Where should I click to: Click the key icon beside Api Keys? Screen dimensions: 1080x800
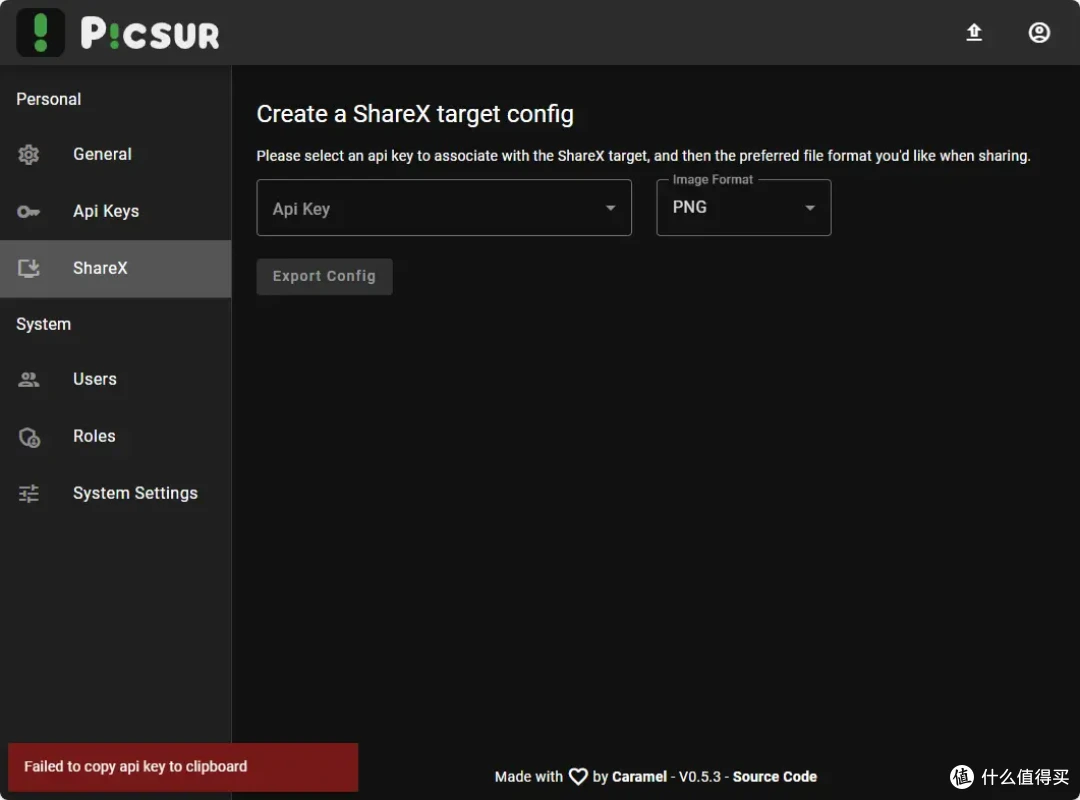pyautogui.click(x=28, y=212)
